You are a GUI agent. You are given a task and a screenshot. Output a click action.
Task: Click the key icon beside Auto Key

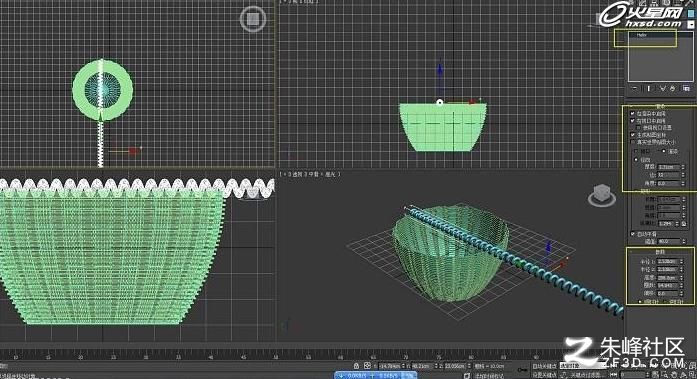[x=523, y=369]
